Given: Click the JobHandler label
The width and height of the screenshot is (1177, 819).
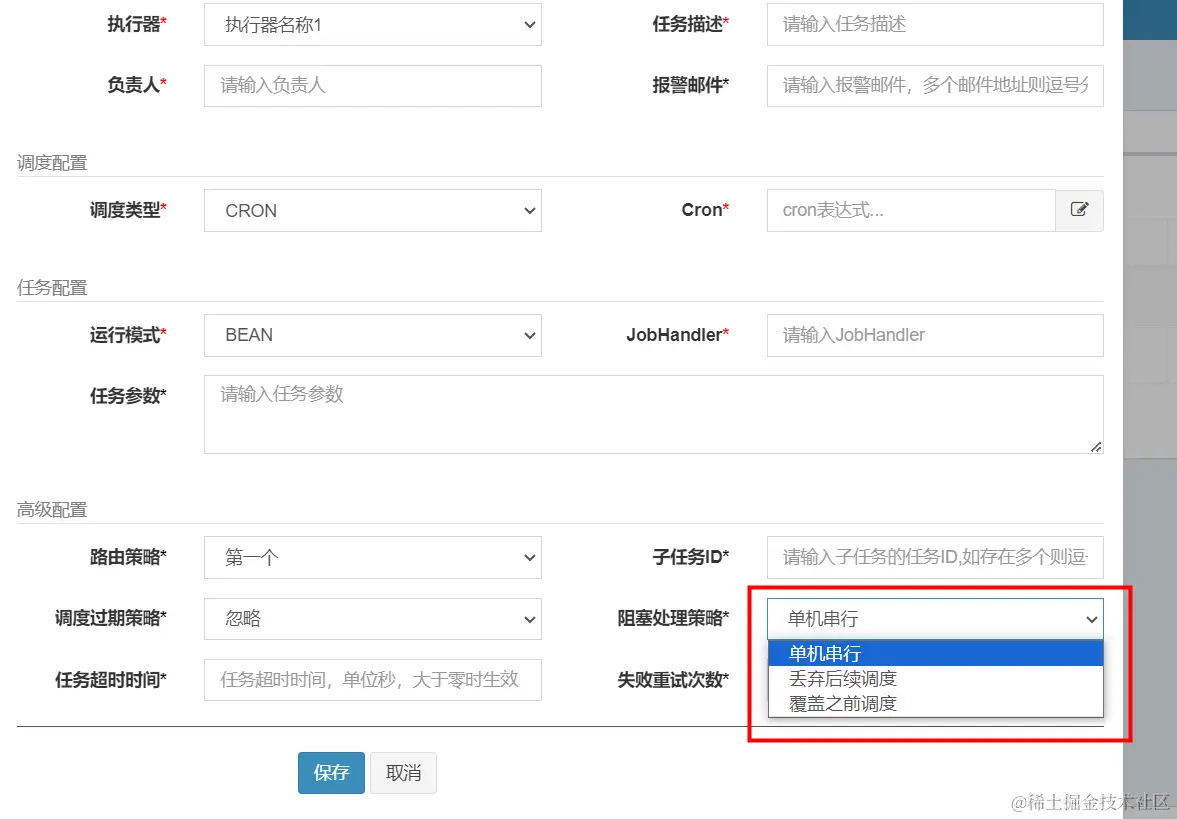Looking at the screenshot, I should coord(678,335).
